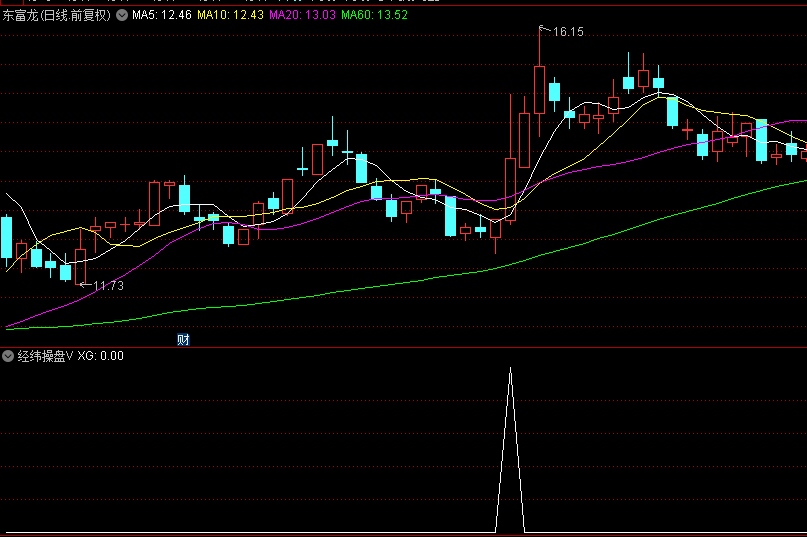This screenshot has height=537, width=807.
Task: Select the MA20: 13.03 label
Action: pyautogui.click(x=302, y=15)
